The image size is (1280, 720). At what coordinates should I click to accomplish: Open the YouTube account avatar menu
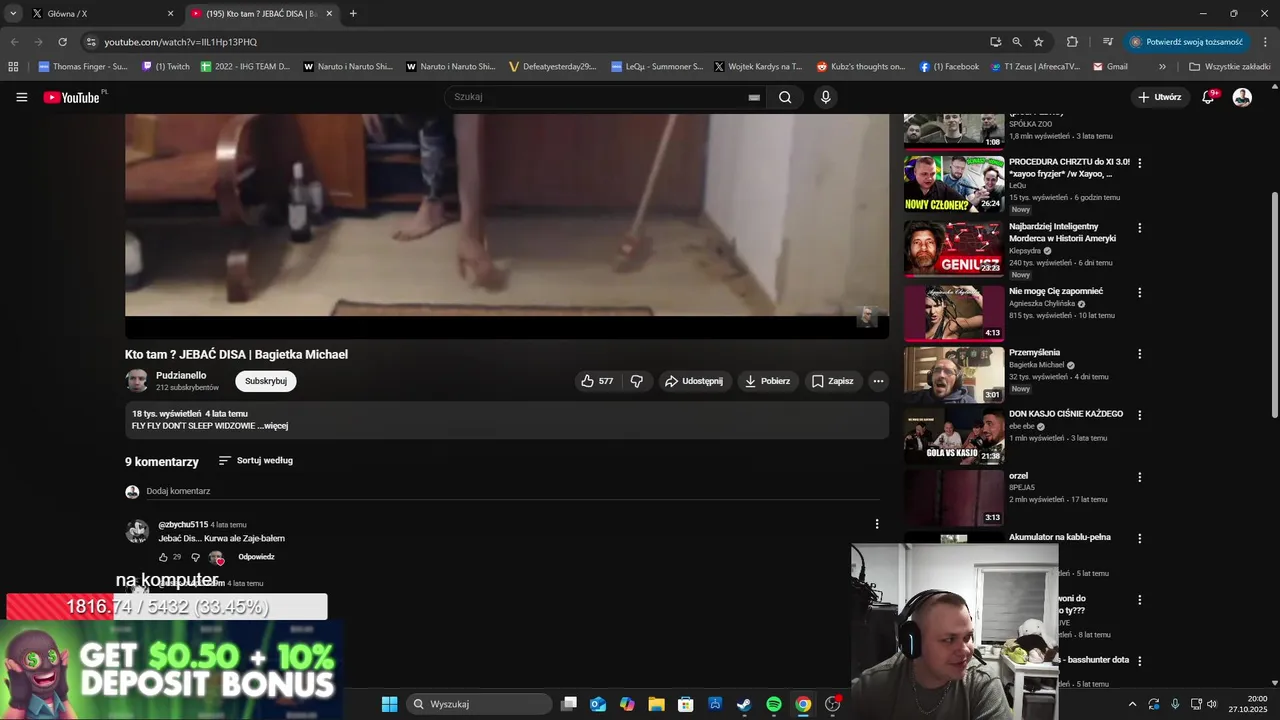click(x=1242, y=97)
